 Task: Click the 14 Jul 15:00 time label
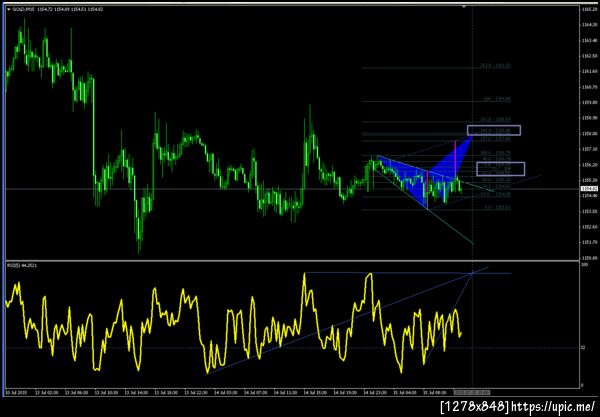tap(315, 393)
